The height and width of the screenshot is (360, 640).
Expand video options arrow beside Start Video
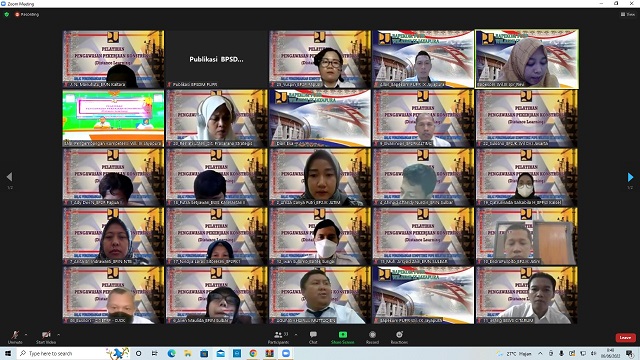(x=58, y=335)
